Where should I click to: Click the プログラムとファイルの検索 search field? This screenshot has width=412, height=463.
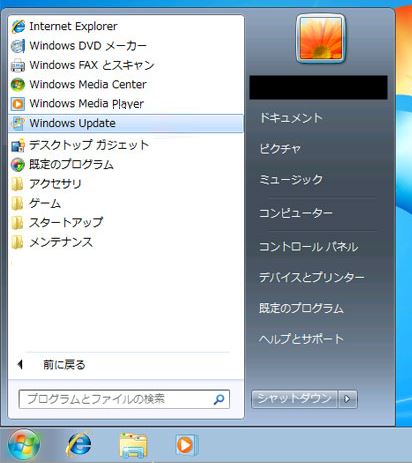coord(124,399)
